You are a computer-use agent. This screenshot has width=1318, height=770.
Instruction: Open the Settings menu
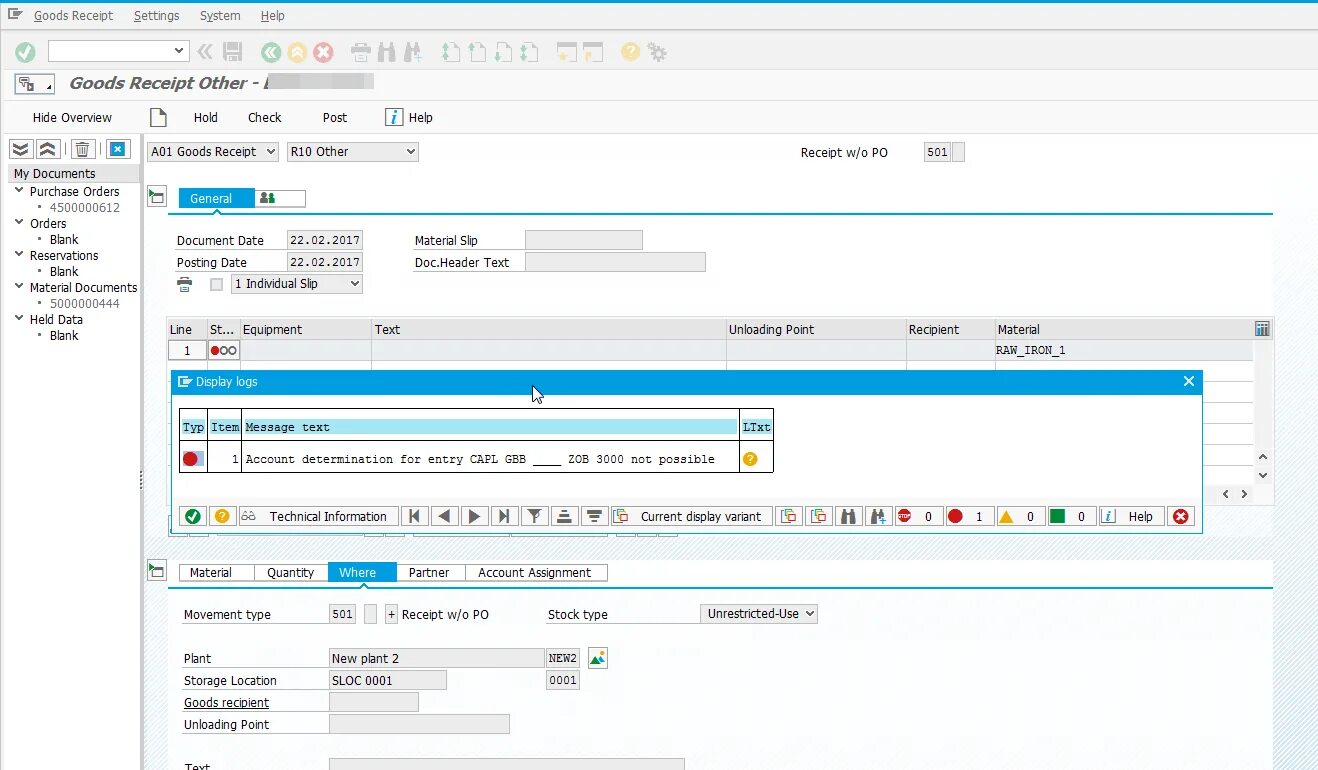pyautogui.click(x=156, y=15)
